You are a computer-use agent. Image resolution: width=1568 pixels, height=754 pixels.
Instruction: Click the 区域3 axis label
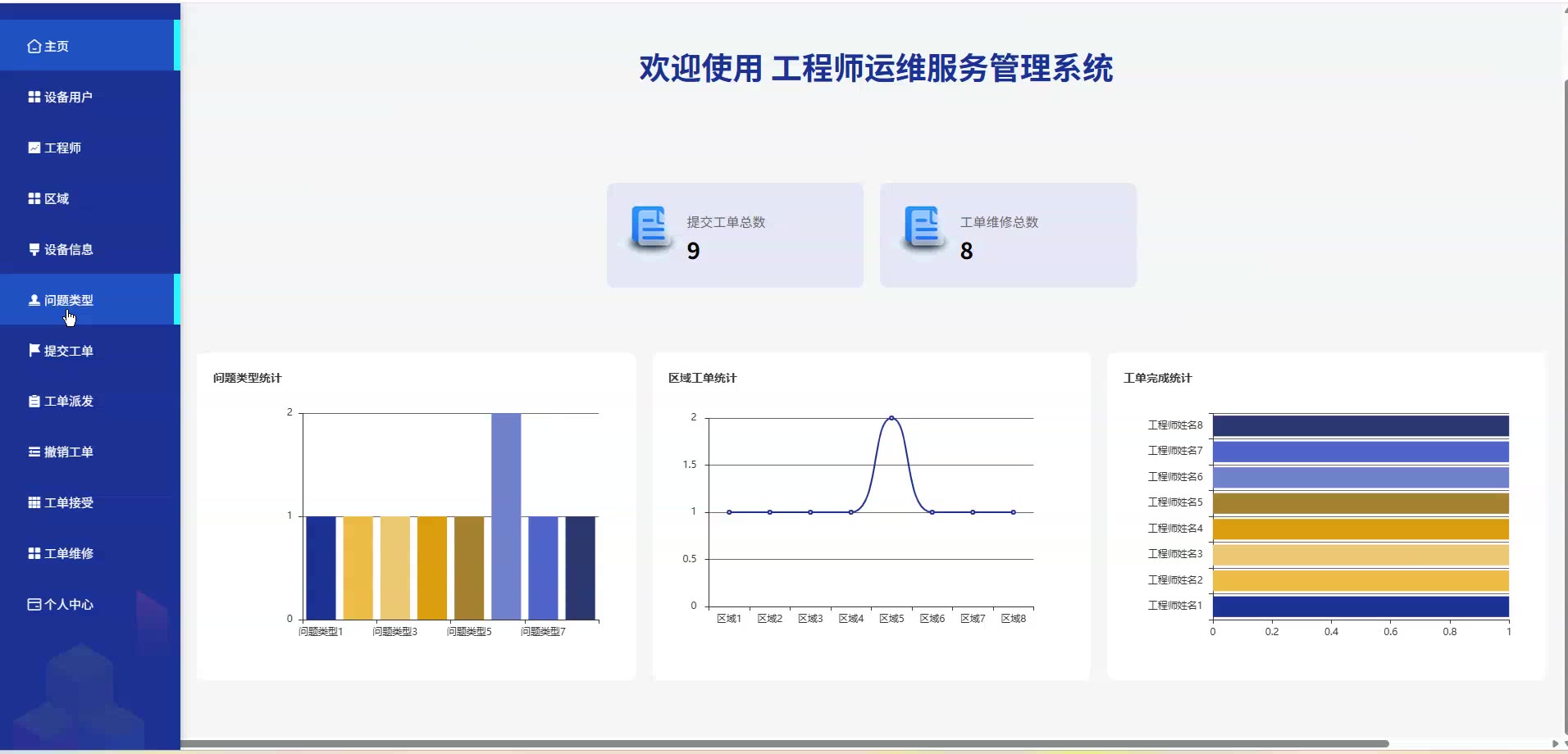810,619
